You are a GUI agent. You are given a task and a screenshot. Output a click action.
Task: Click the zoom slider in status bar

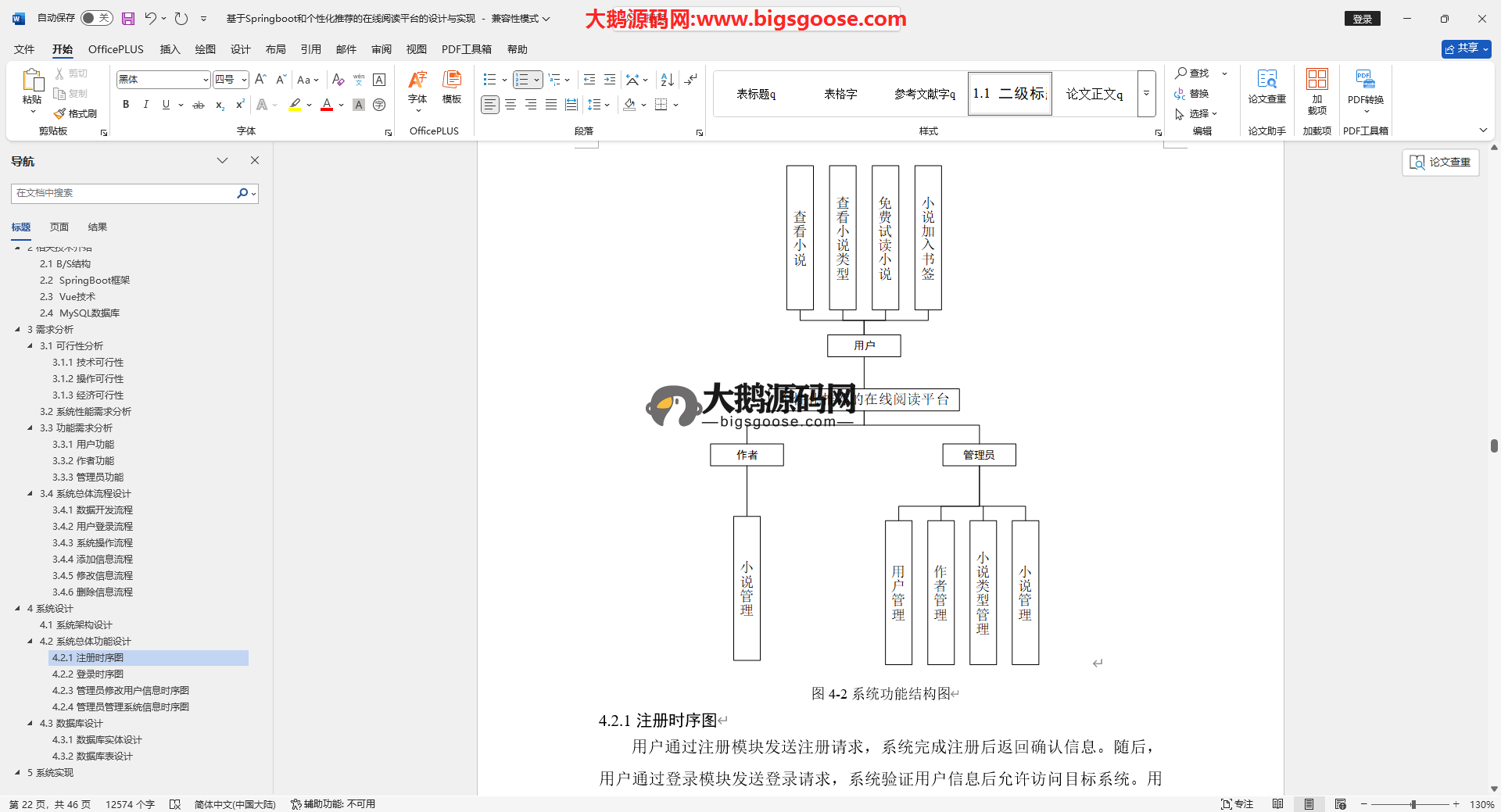click(1413, 804)
